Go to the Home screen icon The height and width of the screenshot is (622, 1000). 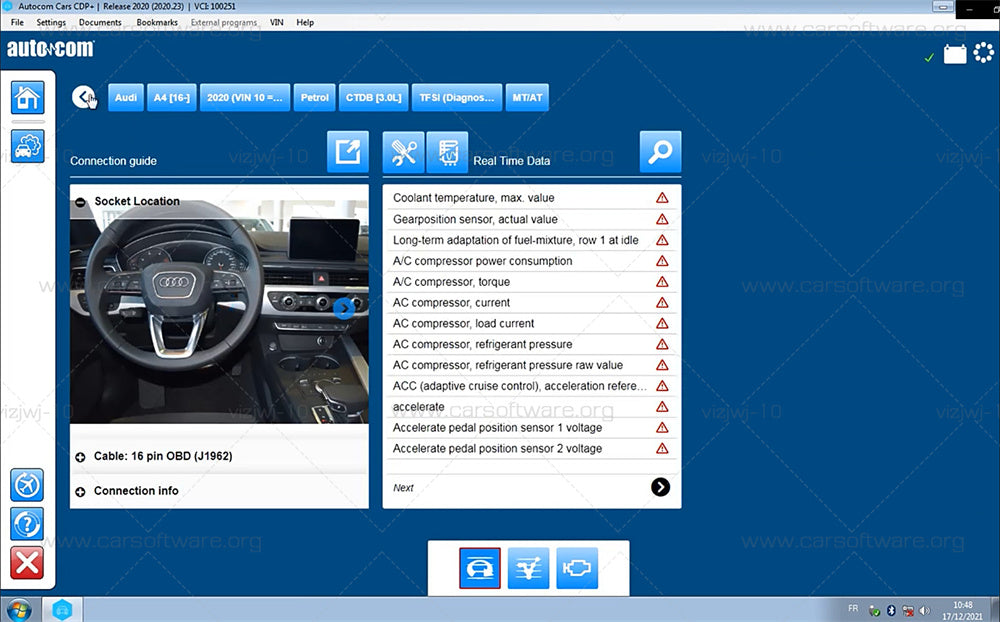pyautogui.click(x=27, y=98)
